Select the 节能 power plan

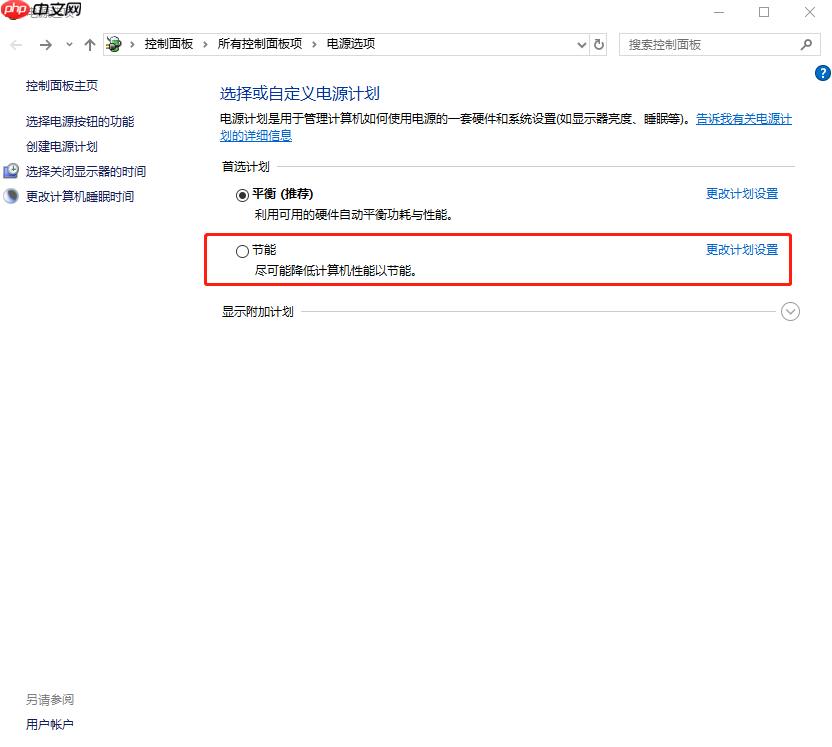tap(241, 250)
